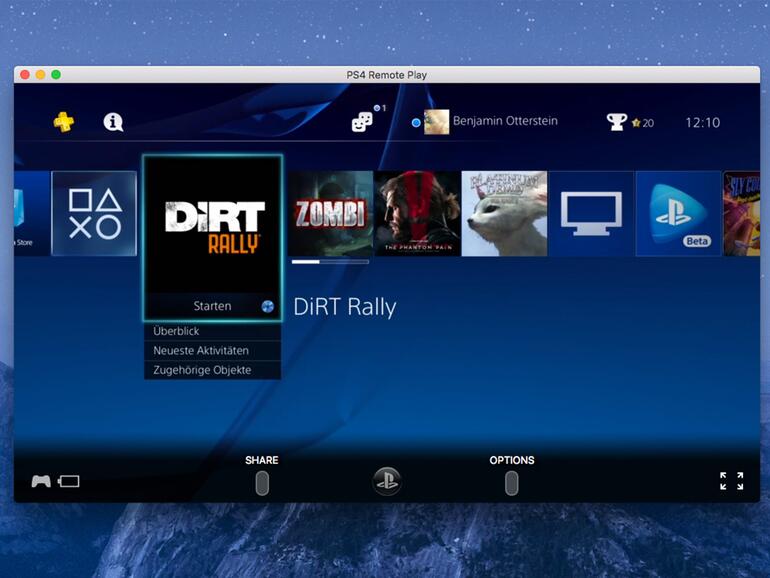Zoom the window with the green button
This screenshot has height=578, width=770.
tap(56, 75)
